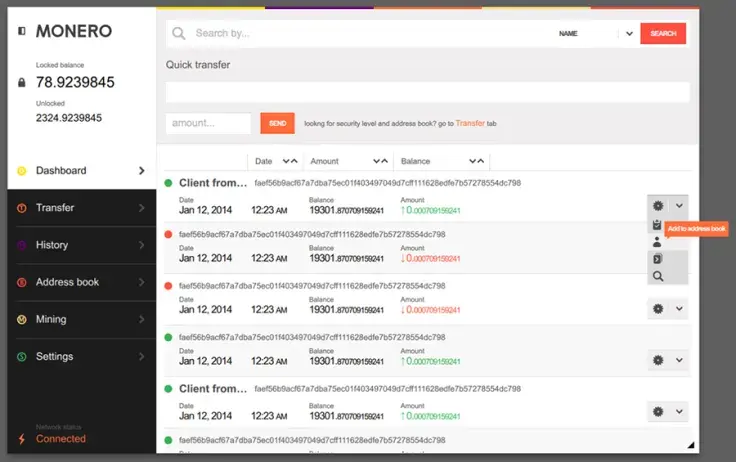Click the lock icon beside locked balance
This screenshot has height=462, width=736.
[22, 83]
